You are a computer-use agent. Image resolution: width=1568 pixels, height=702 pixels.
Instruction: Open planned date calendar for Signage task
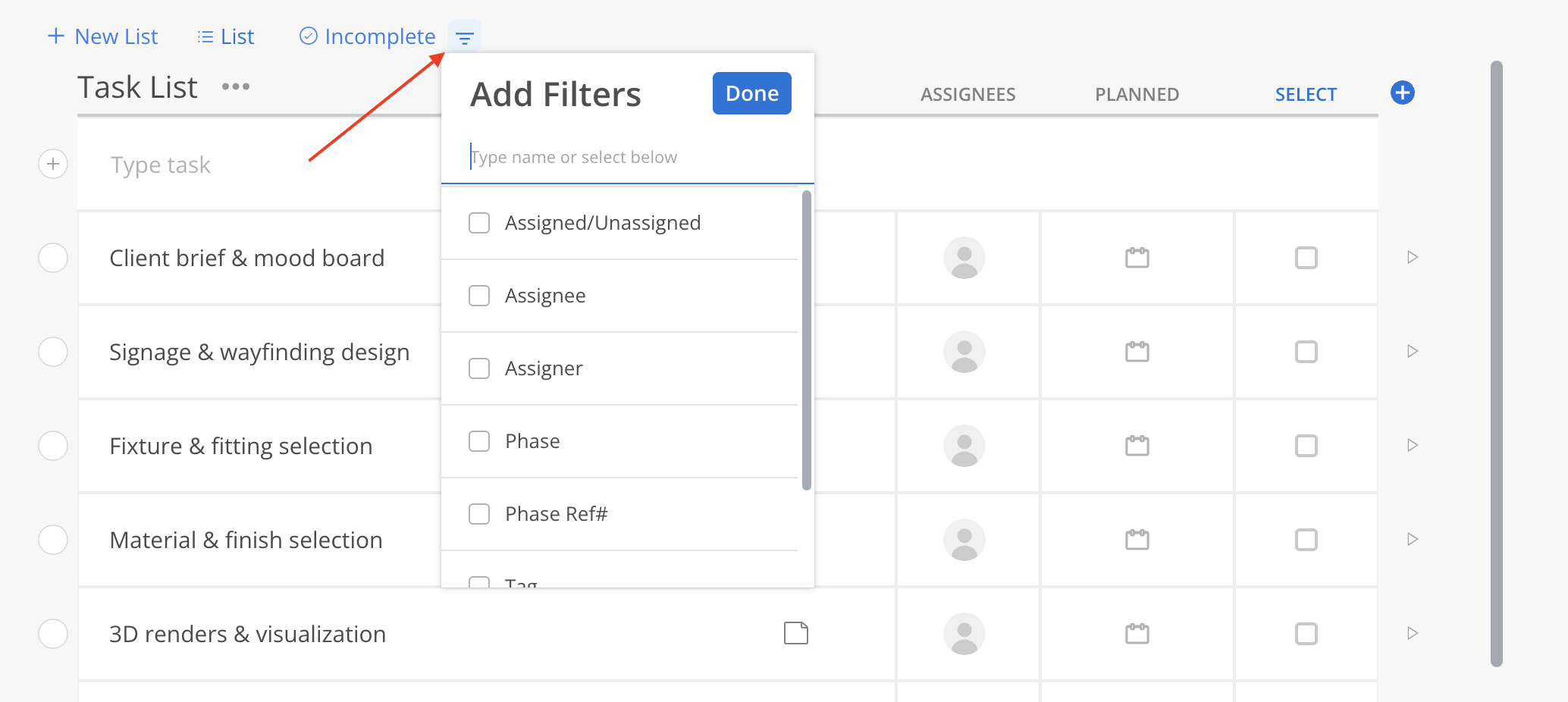1137,352
